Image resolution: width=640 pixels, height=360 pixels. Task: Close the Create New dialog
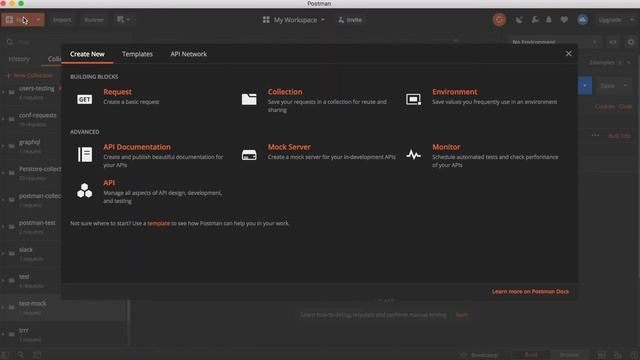coord(569,53)
